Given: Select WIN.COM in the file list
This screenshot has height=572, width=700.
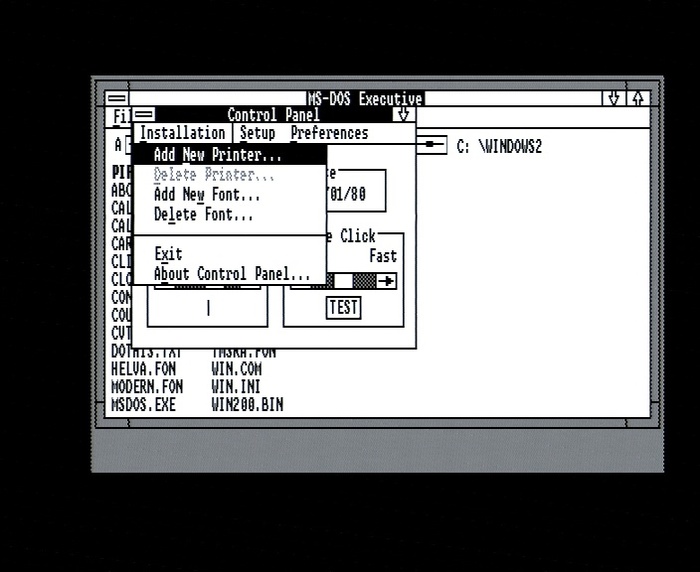Looking at the screenshot, I should coord(236,369).
